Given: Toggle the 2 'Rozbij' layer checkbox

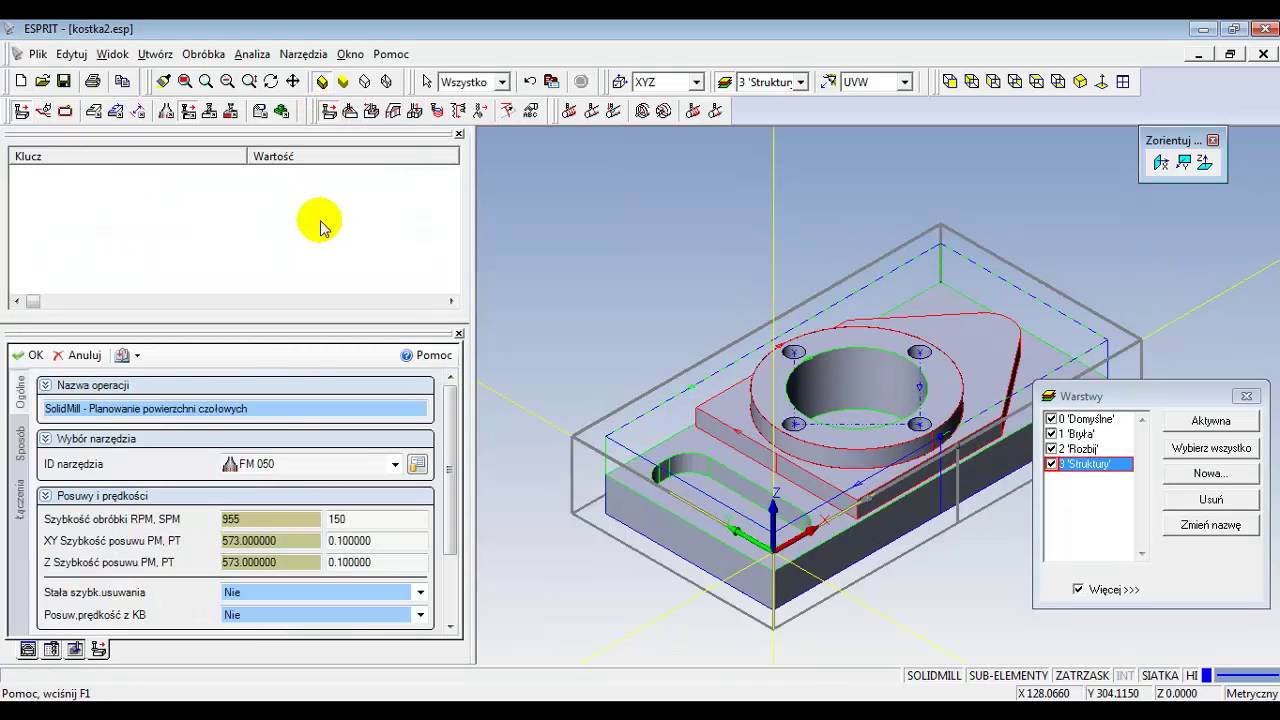Looking at the screenshot, I should click(1051, 449).
